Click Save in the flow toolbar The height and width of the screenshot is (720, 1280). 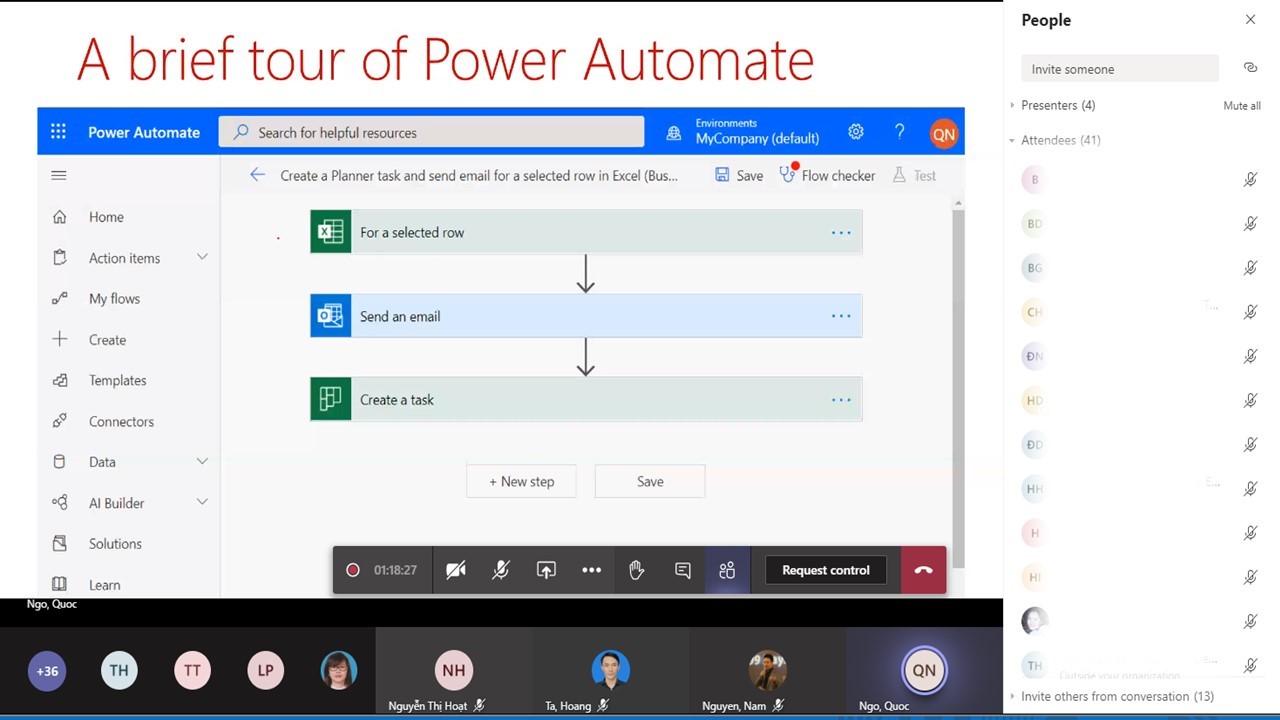pos(739,175)
